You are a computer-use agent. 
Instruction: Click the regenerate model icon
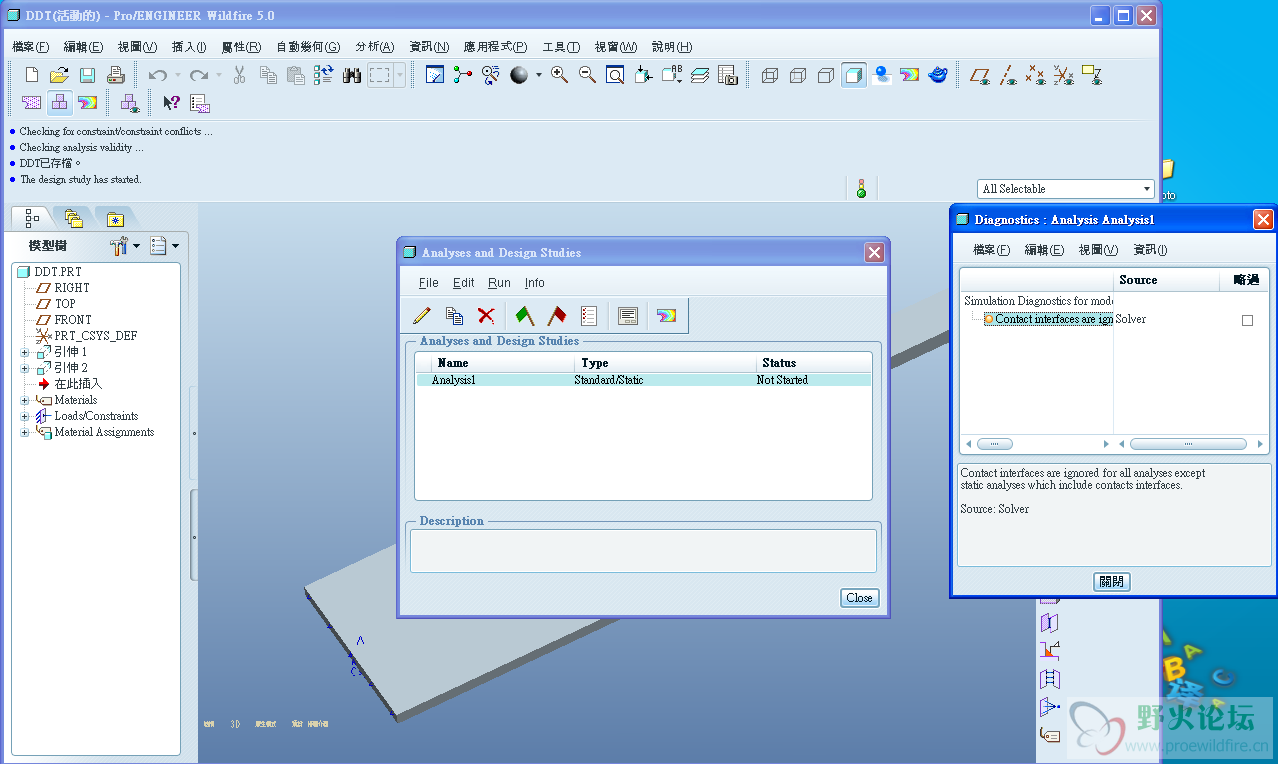pyautogui.click(x=323, y=75)
